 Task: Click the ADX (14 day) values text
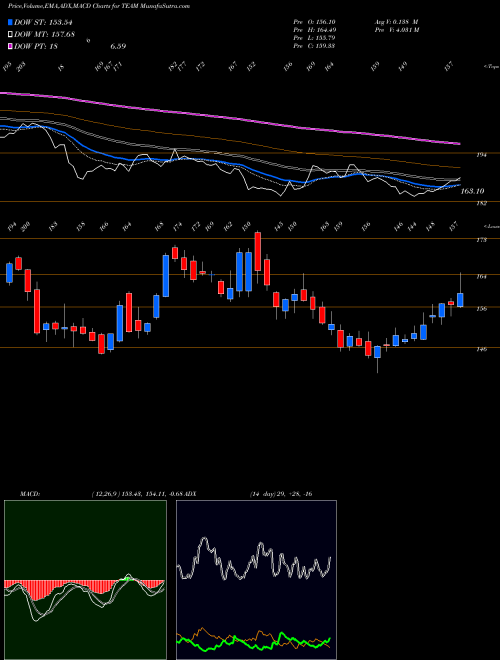pos(280,494)
